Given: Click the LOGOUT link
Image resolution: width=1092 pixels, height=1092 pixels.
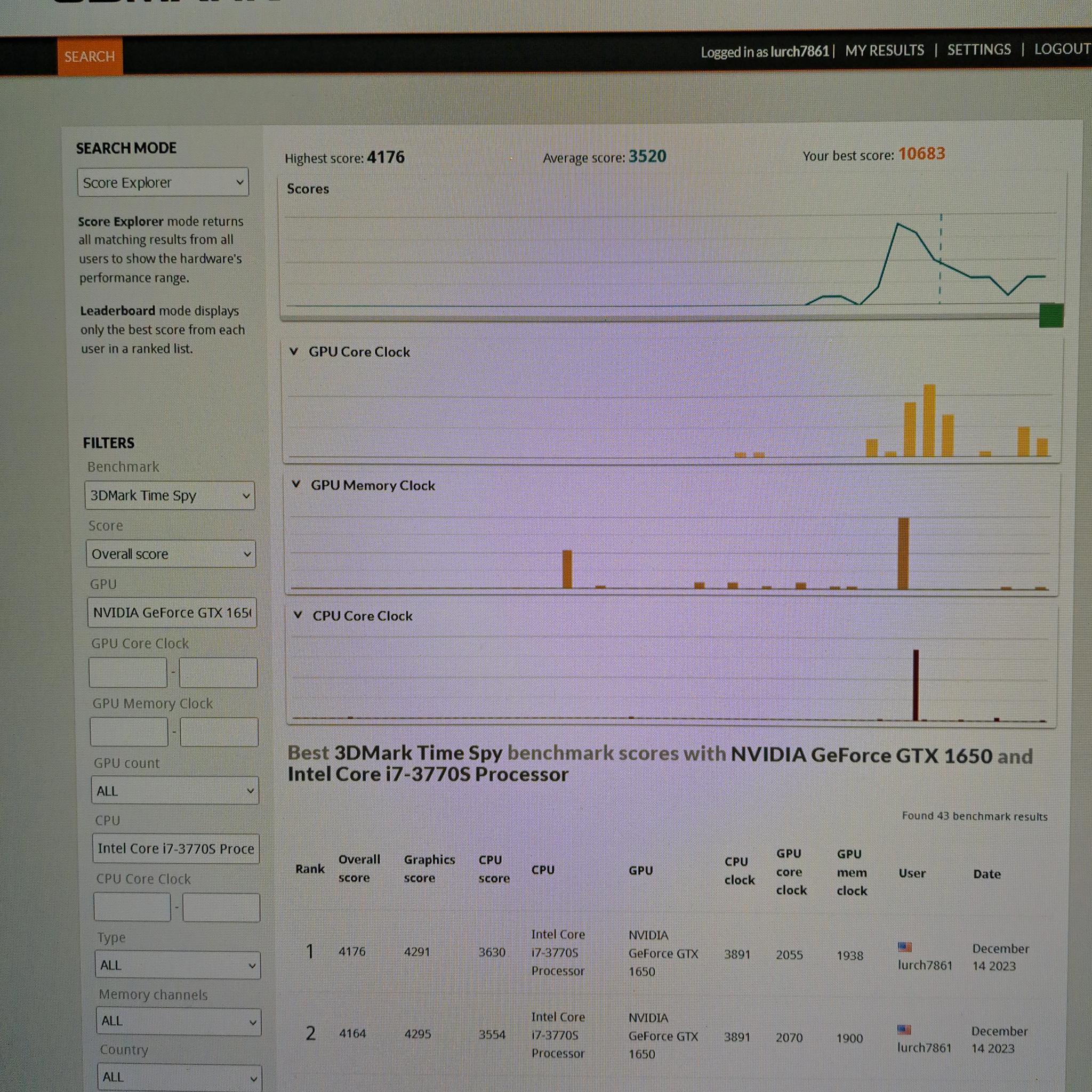Looking at the screenshot, I should pos(1062,49).
